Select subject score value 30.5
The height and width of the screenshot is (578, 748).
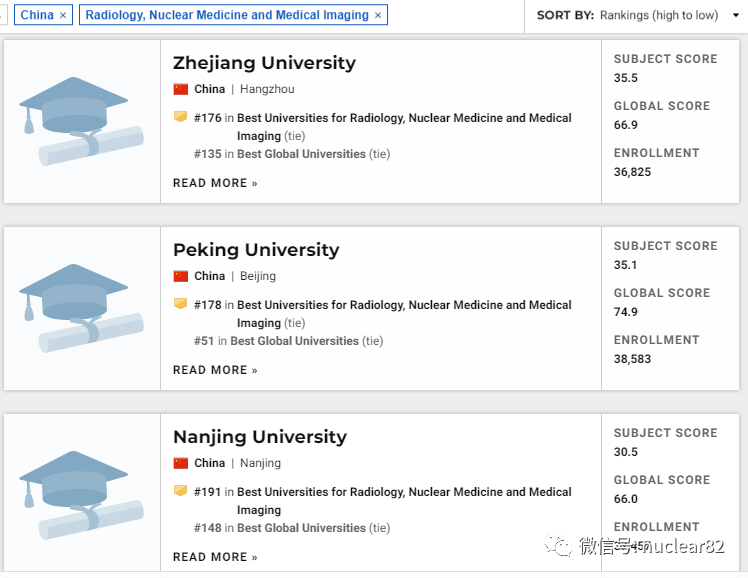click(x=625, y=452)
